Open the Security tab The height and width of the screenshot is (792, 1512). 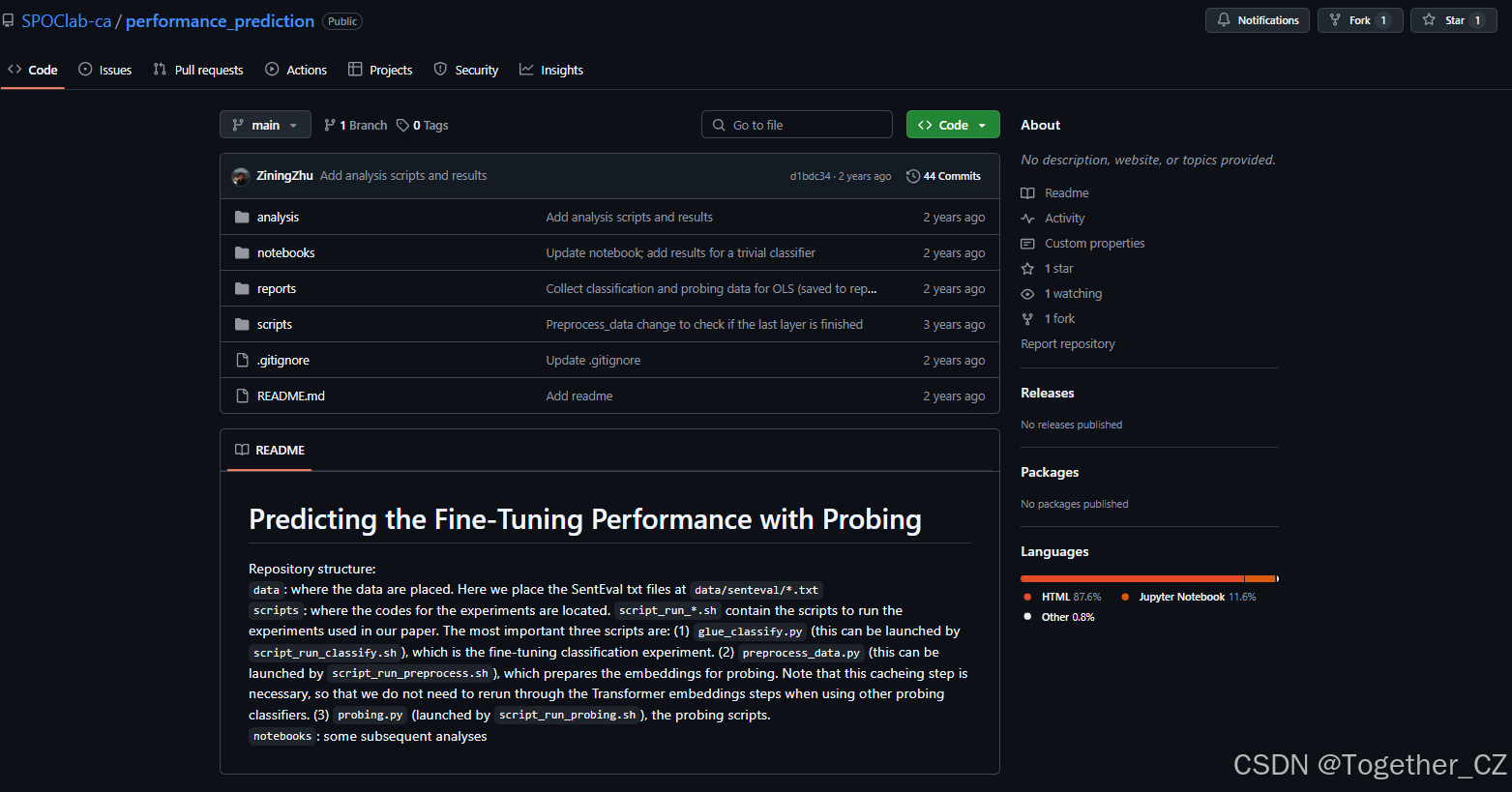(x=466, y=70)
